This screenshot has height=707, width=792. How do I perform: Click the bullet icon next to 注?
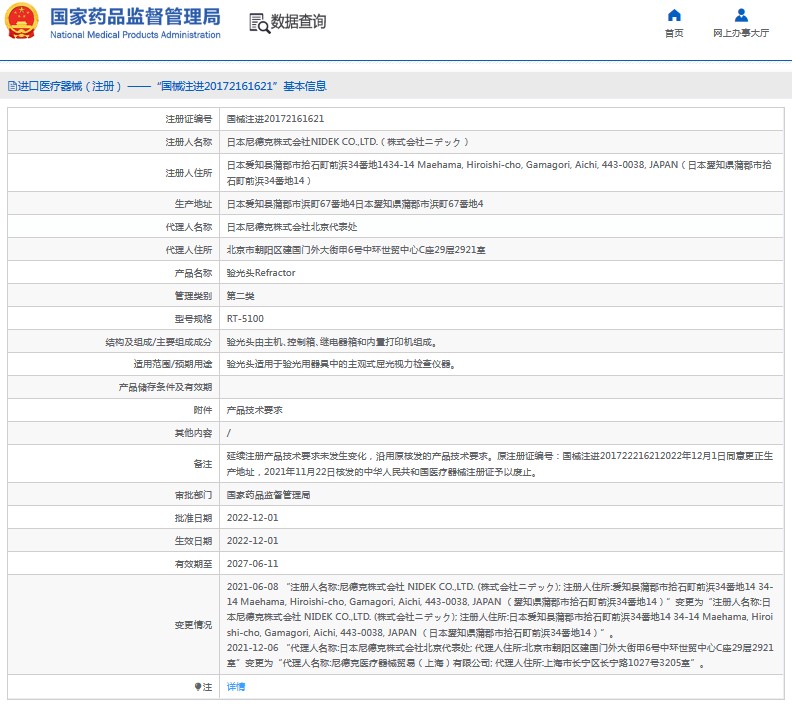pos(197,687)
